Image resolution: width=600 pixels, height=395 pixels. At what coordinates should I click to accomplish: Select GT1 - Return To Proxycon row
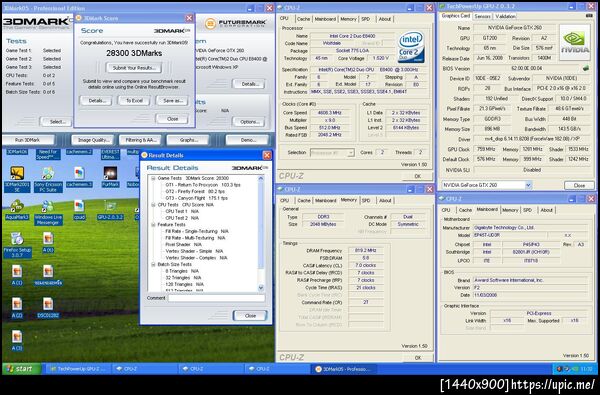tap(203, 185)
